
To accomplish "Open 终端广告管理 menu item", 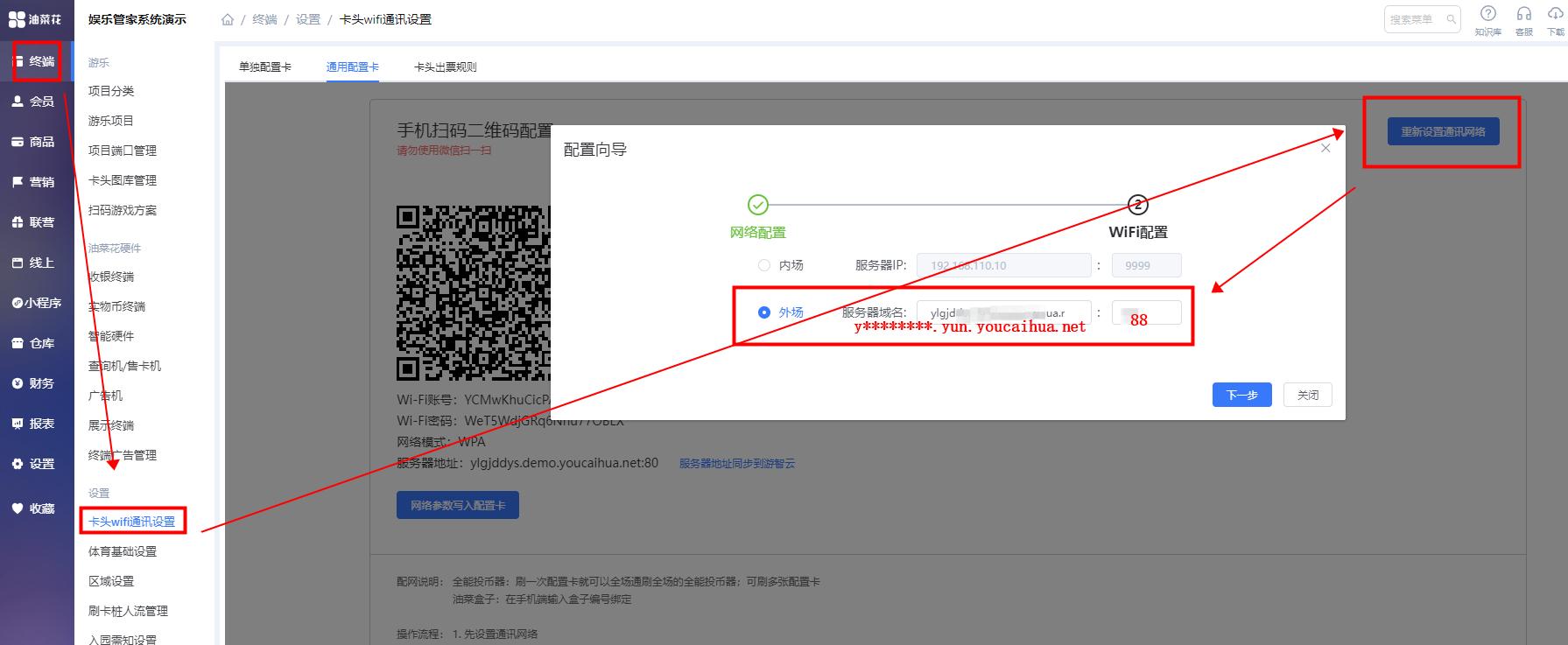I will click(x=123, y=455).
